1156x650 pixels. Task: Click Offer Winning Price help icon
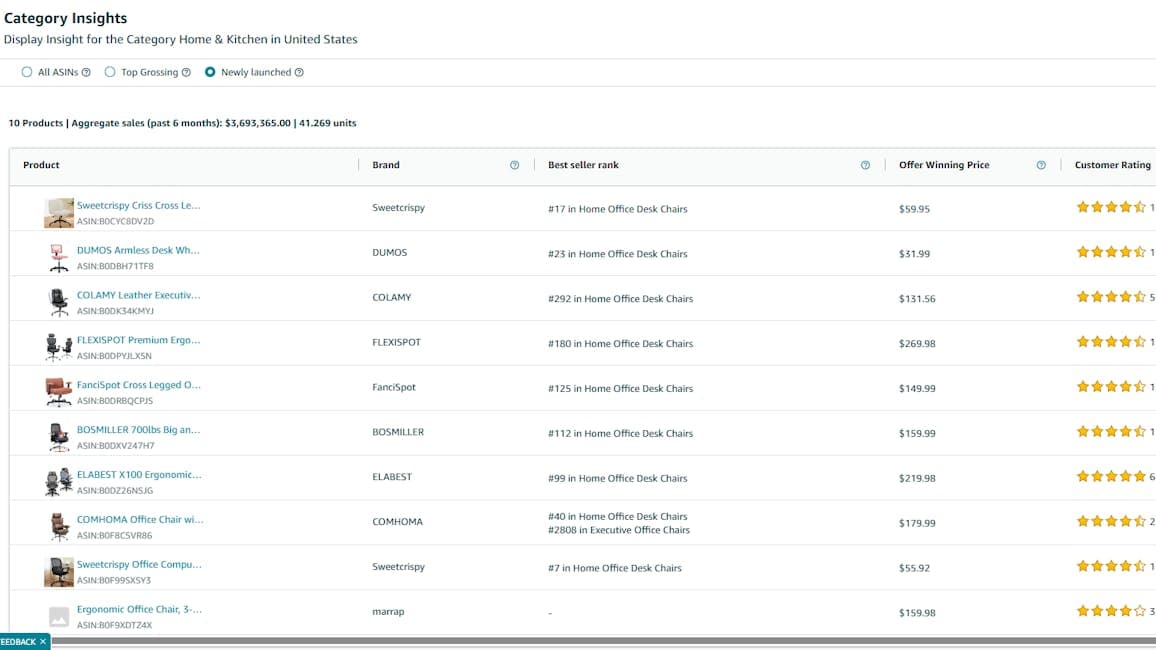tap(1041, 165)
